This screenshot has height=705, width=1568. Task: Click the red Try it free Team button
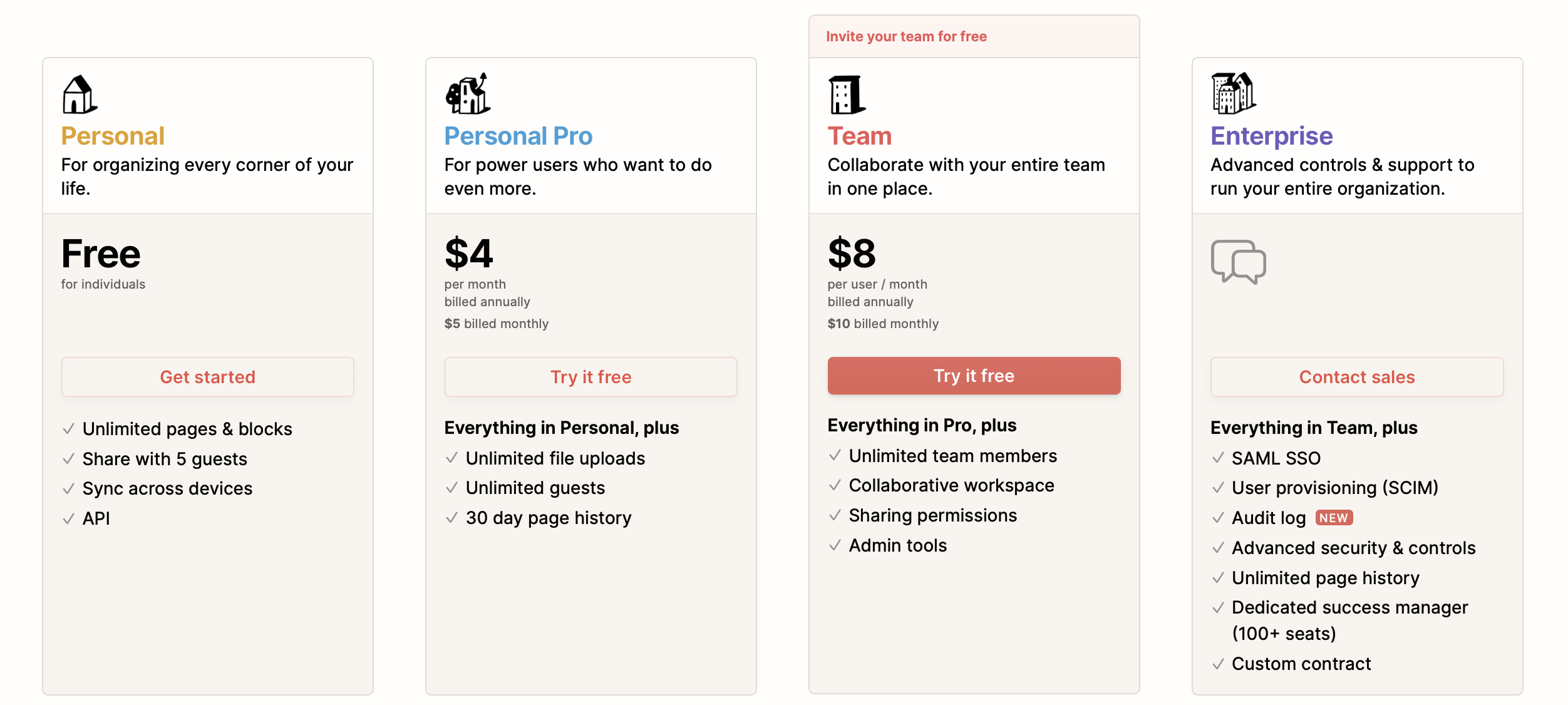pos(974,376)
